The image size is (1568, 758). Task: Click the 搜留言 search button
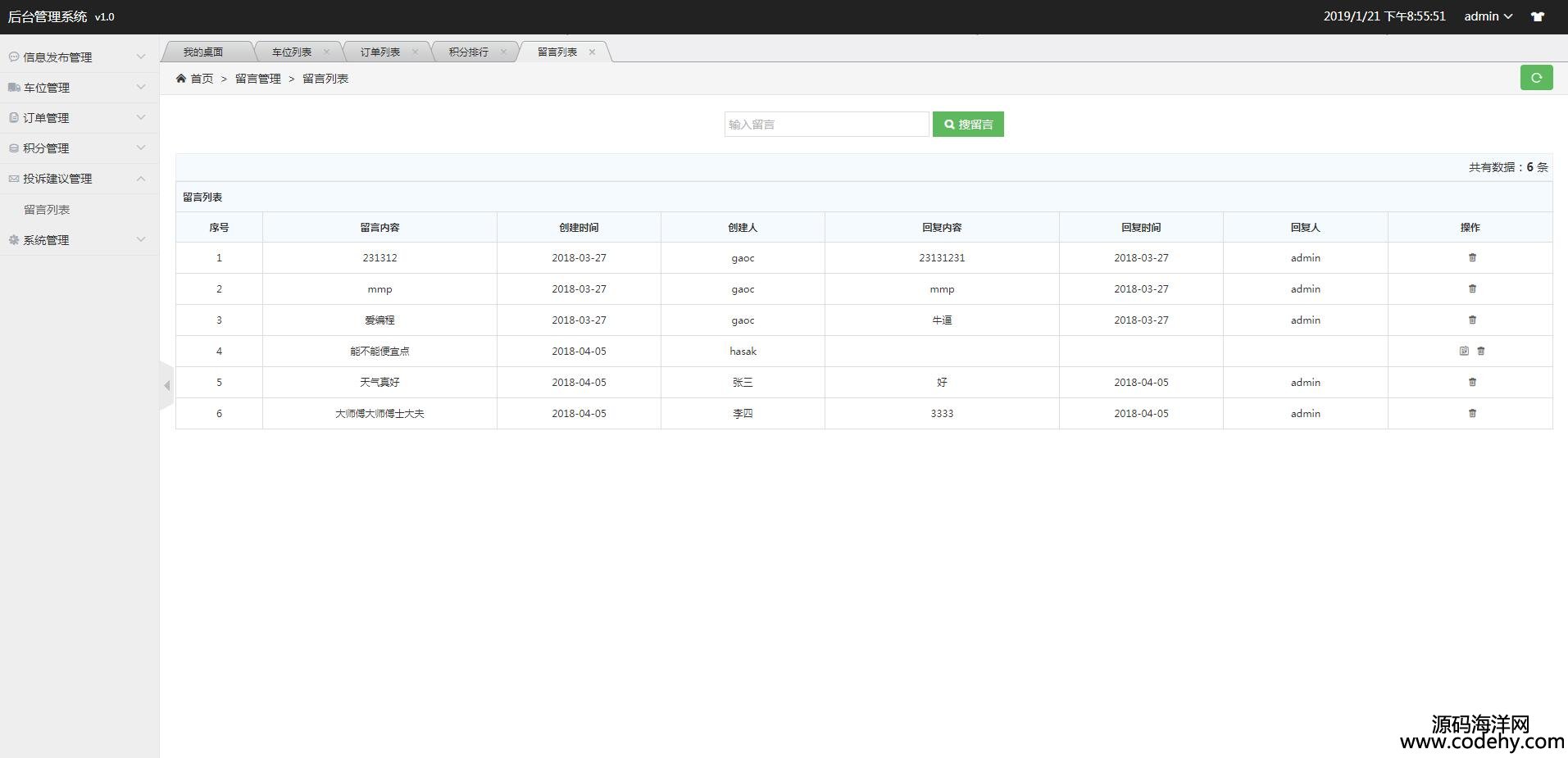[968, 125]
